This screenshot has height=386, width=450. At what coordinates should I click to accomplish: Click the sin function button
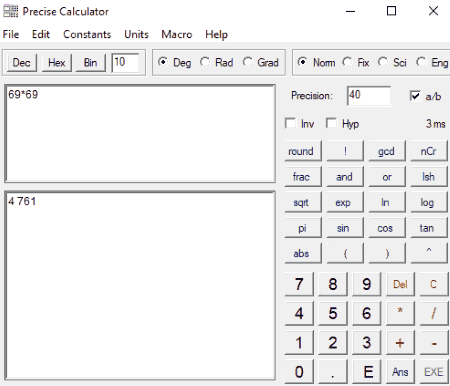[x=345, y=228]
